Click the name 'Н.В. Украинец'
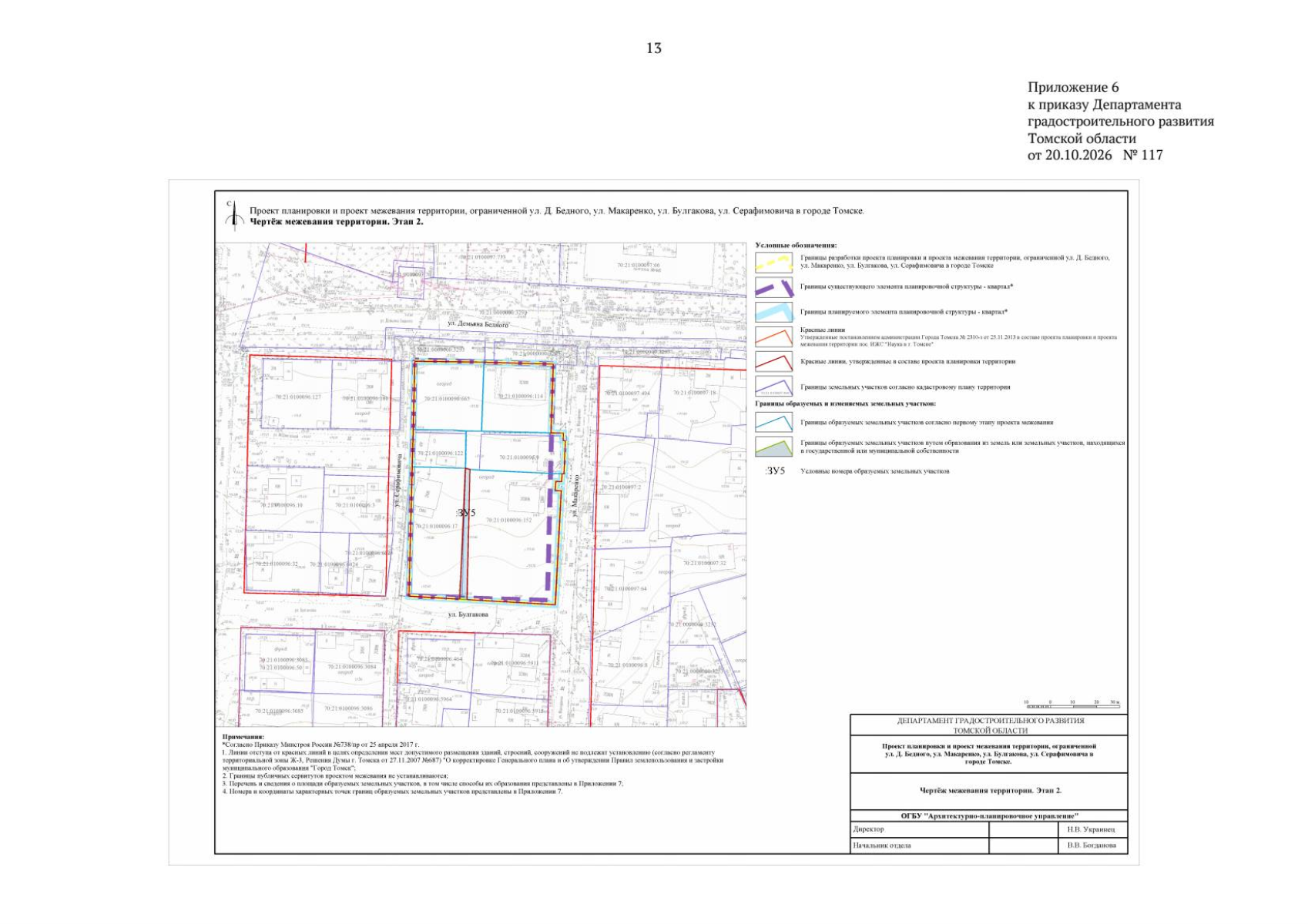 pyautogui.click(x=1091, y=829)
